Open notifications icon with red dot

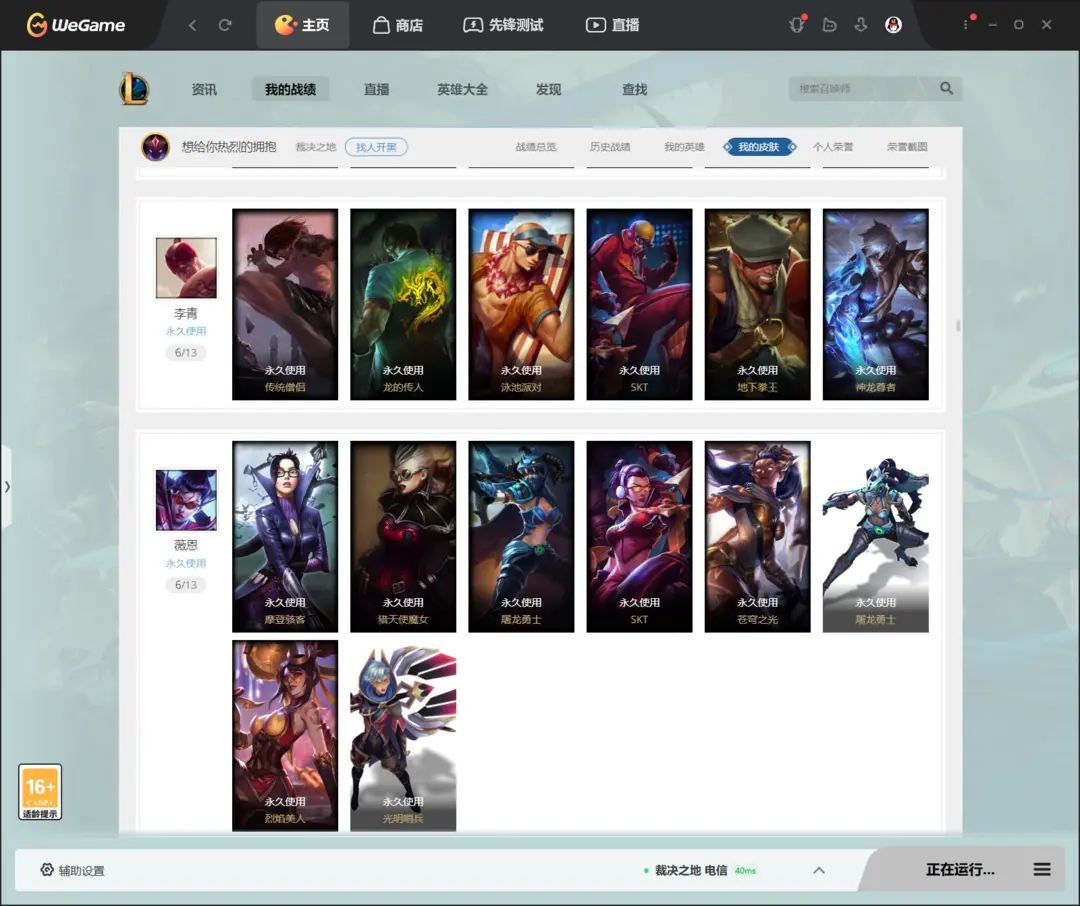click(797, 25)
